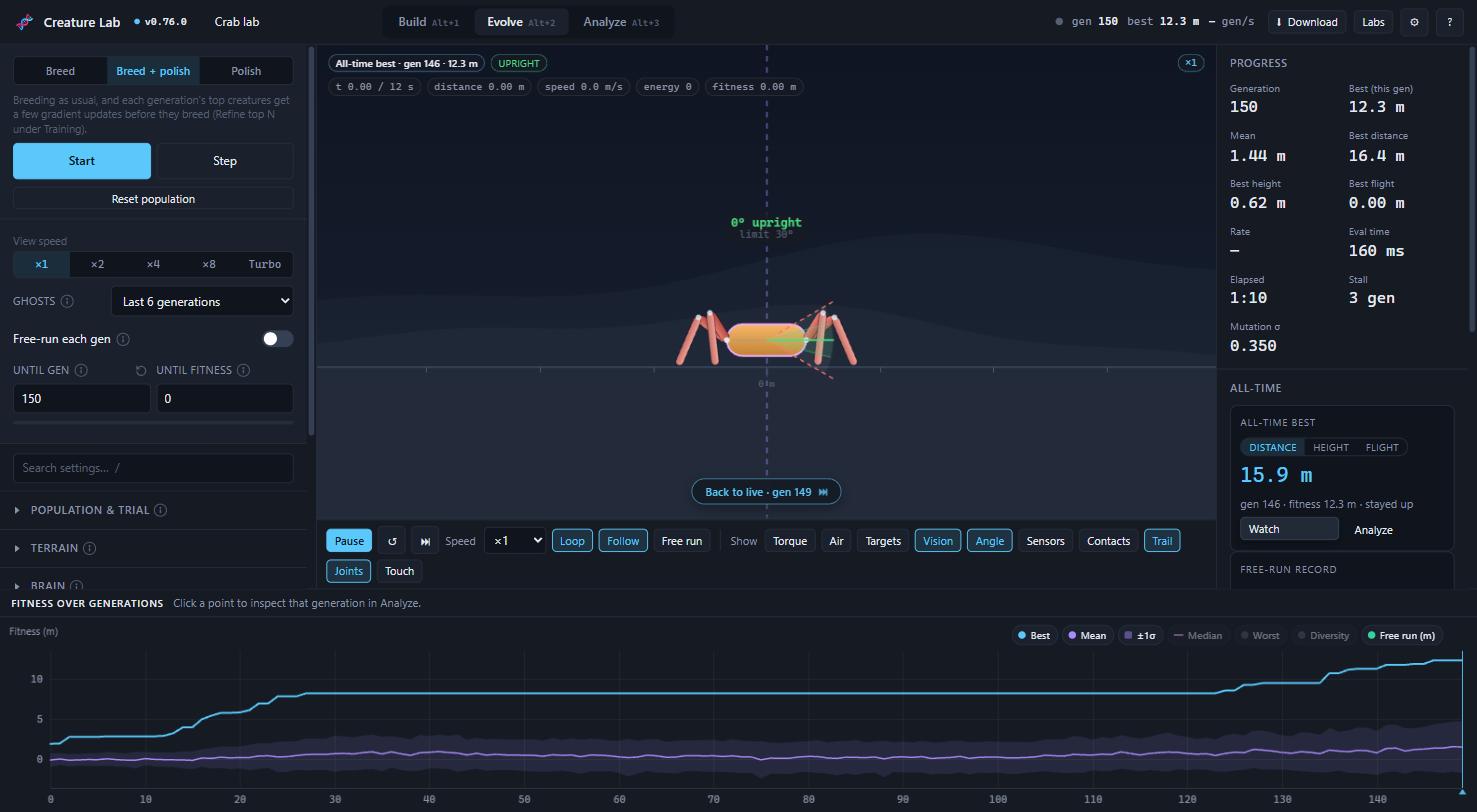
Task: Click the Ghosts info icon
Action: [67, 301]
